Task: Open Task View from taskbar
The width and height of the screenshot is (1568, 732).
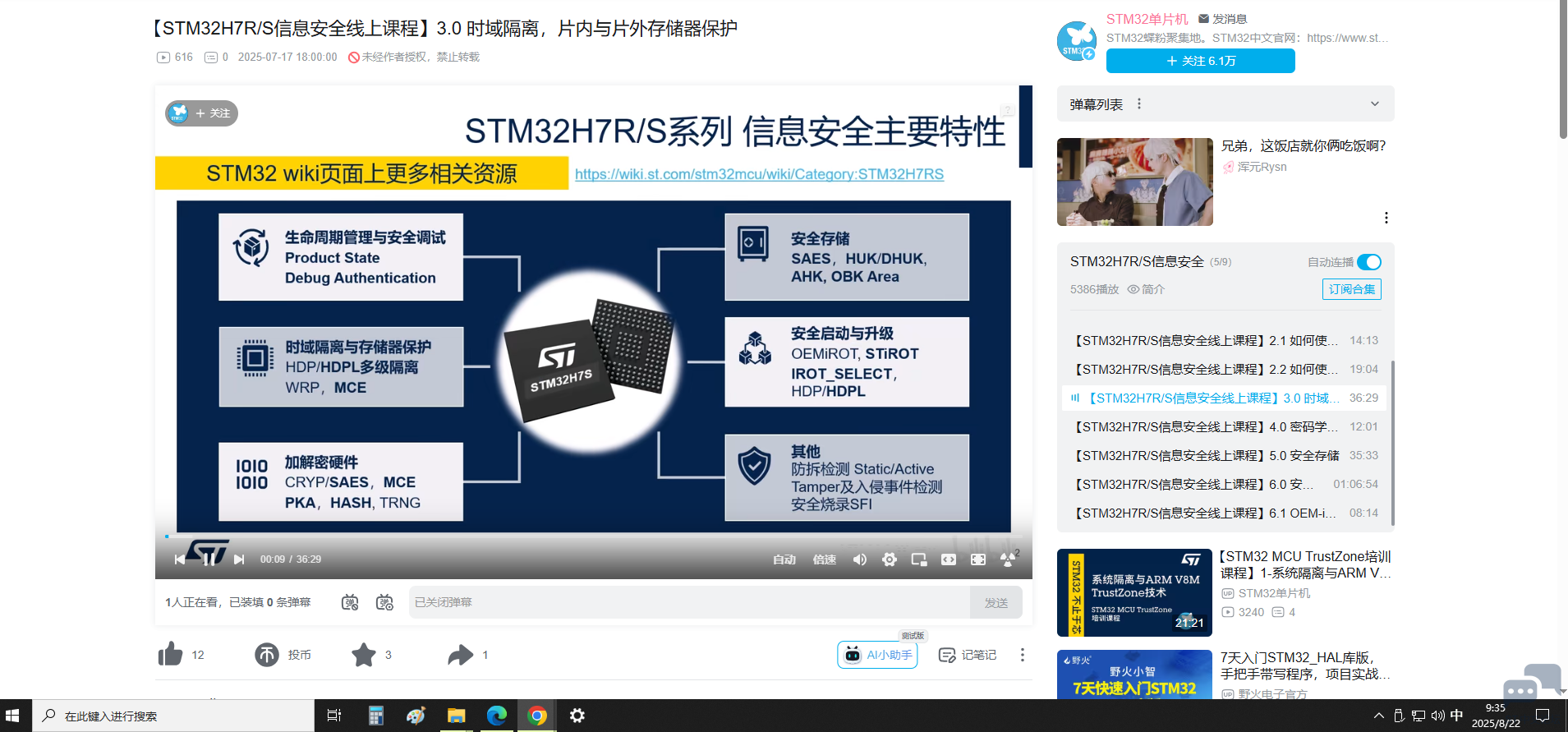Action: point(334,716)
